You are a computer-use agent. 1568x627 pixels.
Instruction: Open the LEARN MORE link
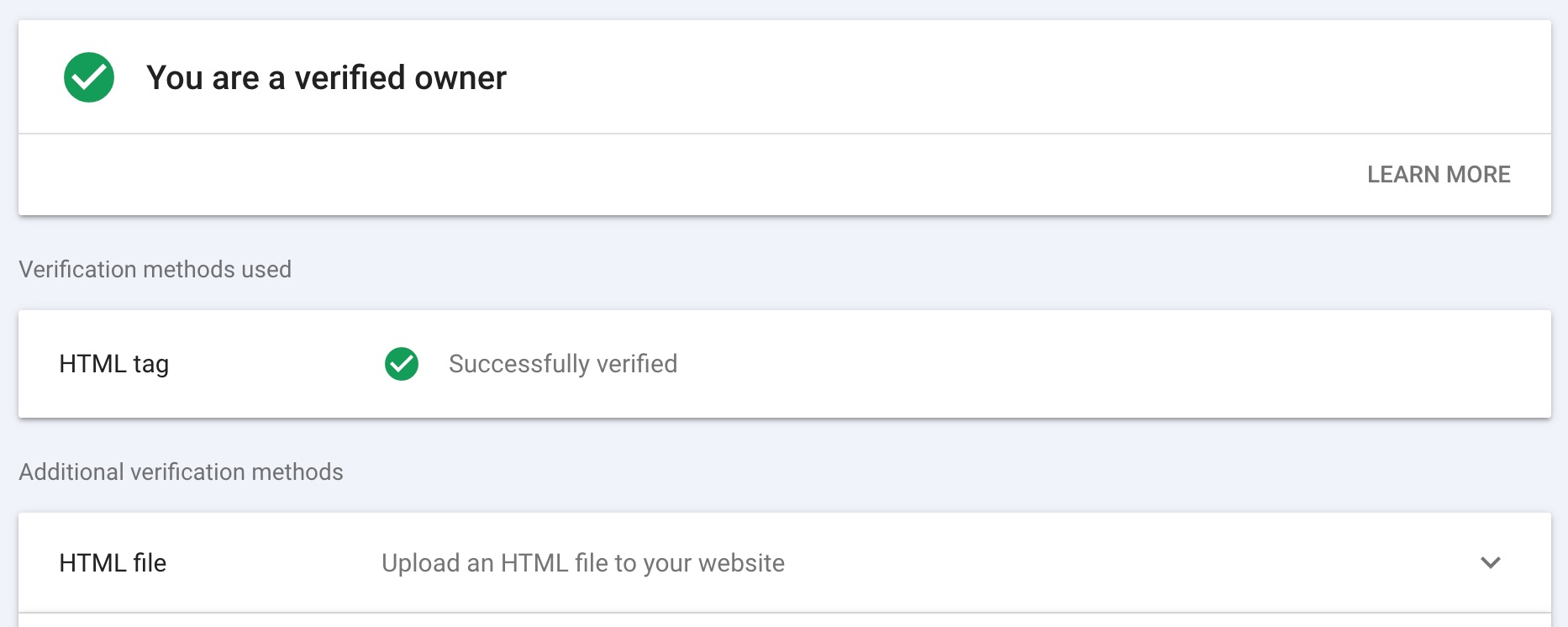1439,174
